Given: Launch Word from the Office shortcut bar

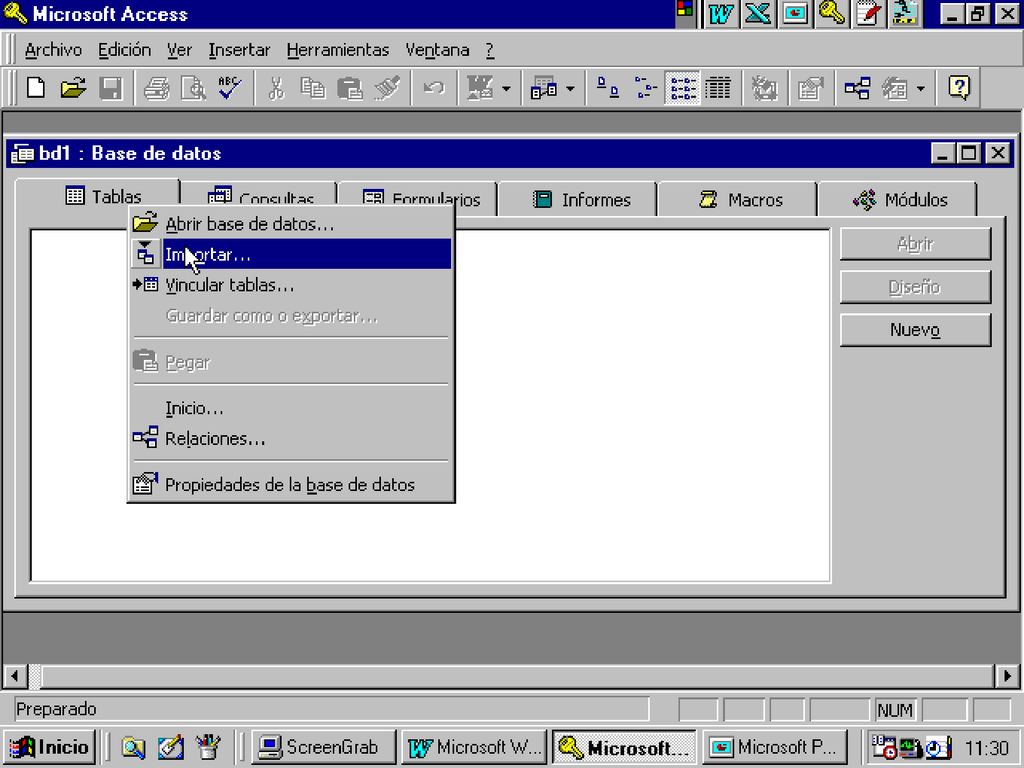Looking at the screenshot, I should click(720, 13).
